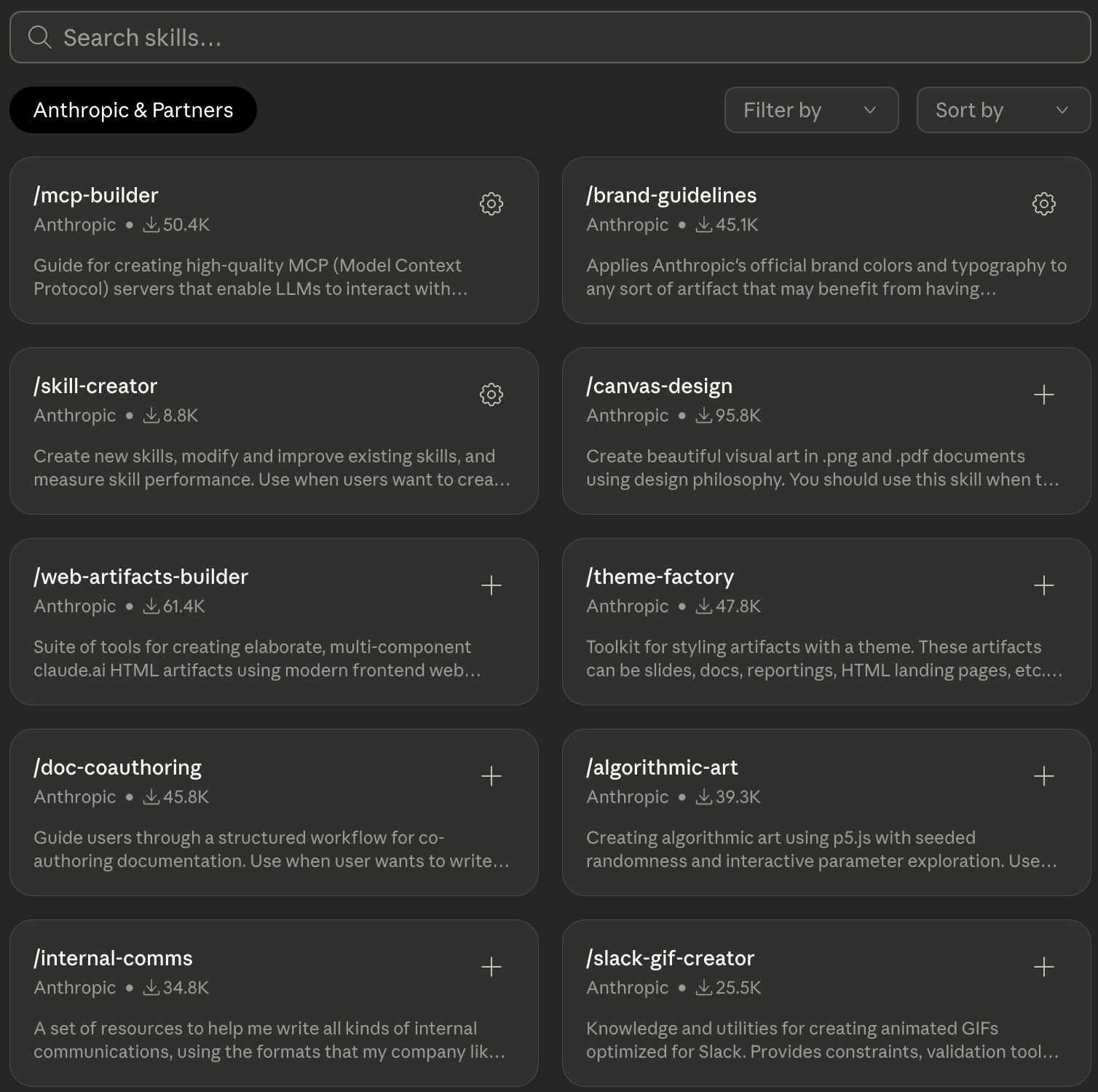Click the skill-creator settings gear icon

tap(491, 395)
